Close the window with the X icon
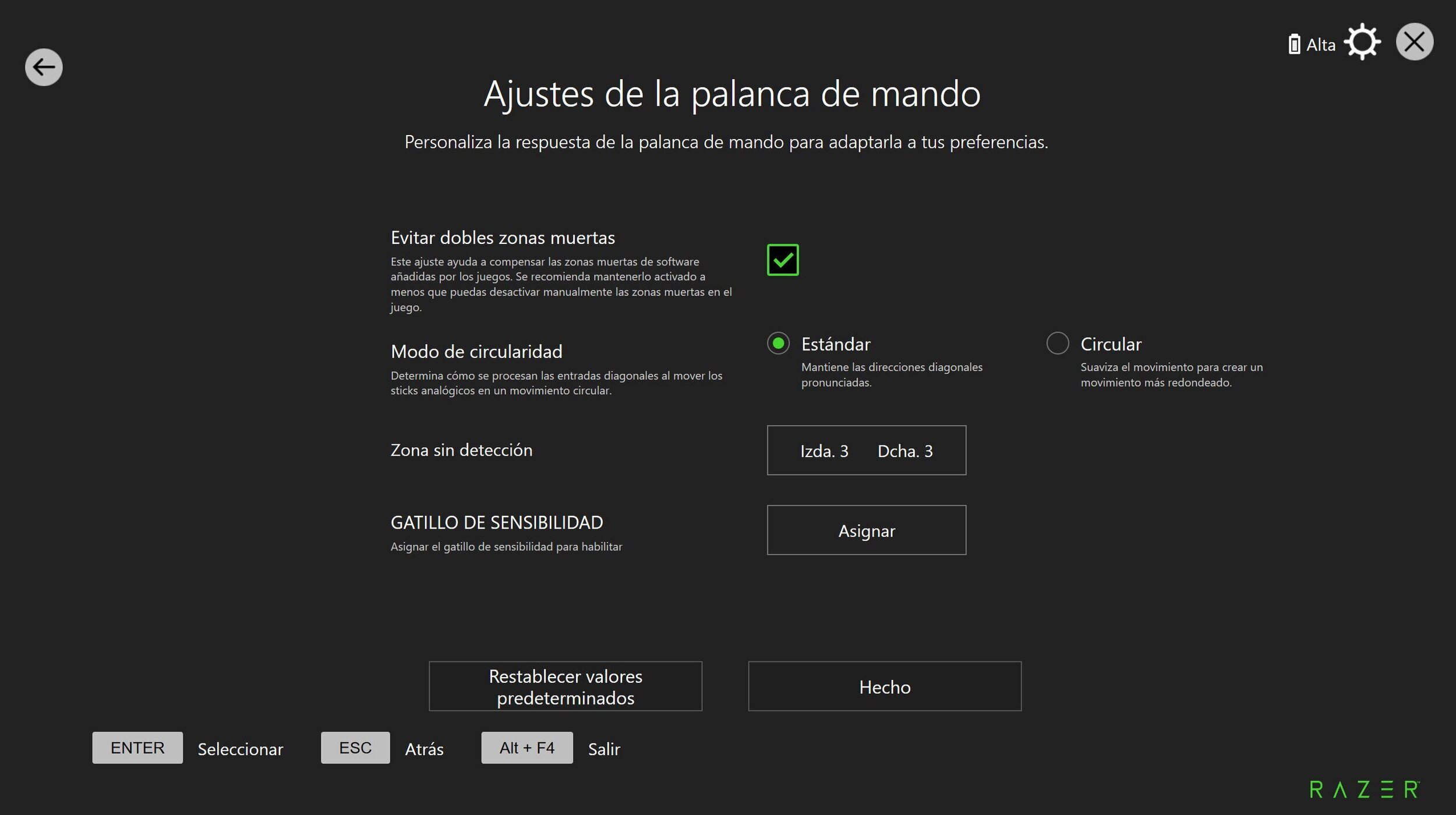 (1415, 42)
